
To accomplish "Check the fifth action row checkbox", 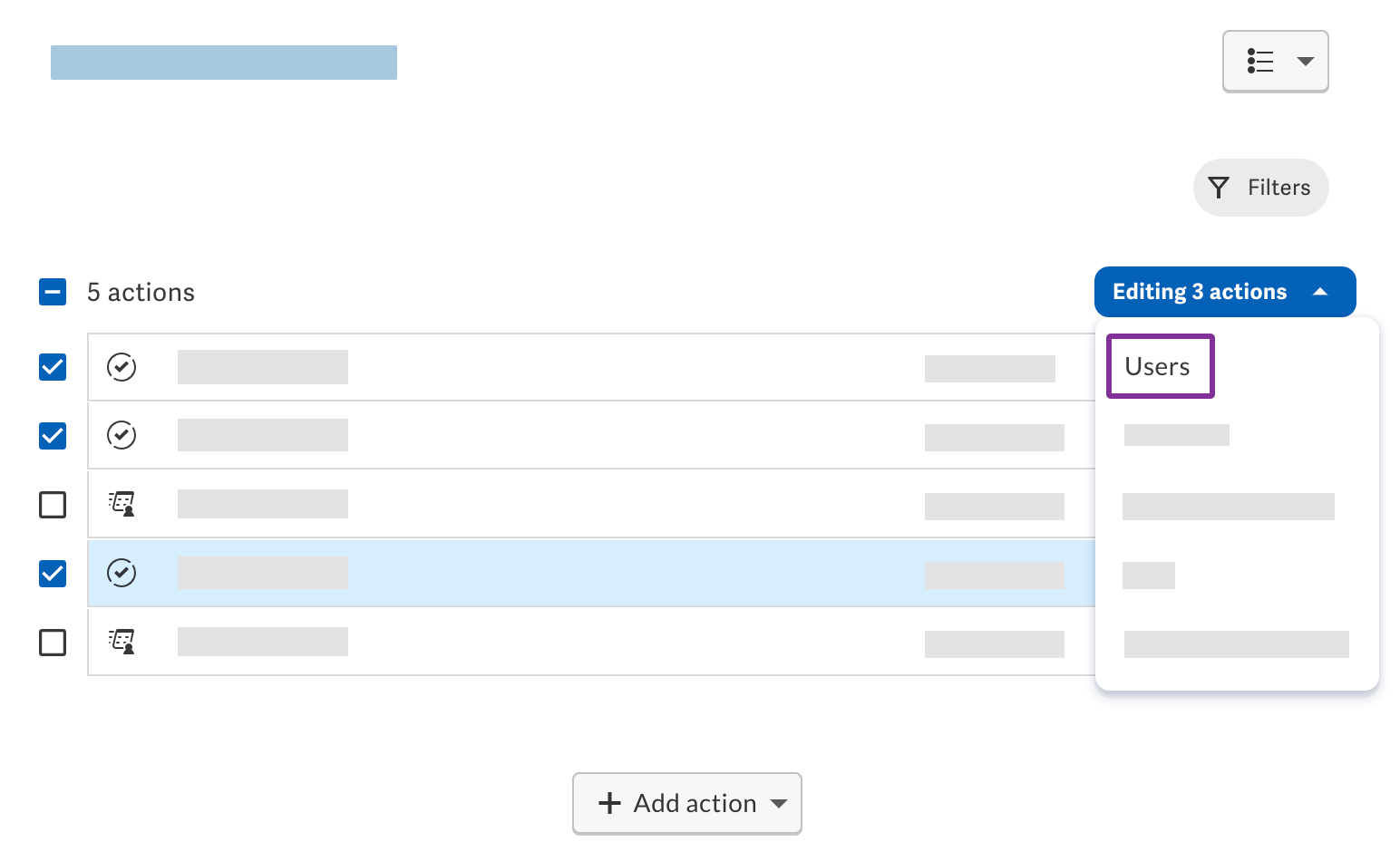I will coord(53,643).
